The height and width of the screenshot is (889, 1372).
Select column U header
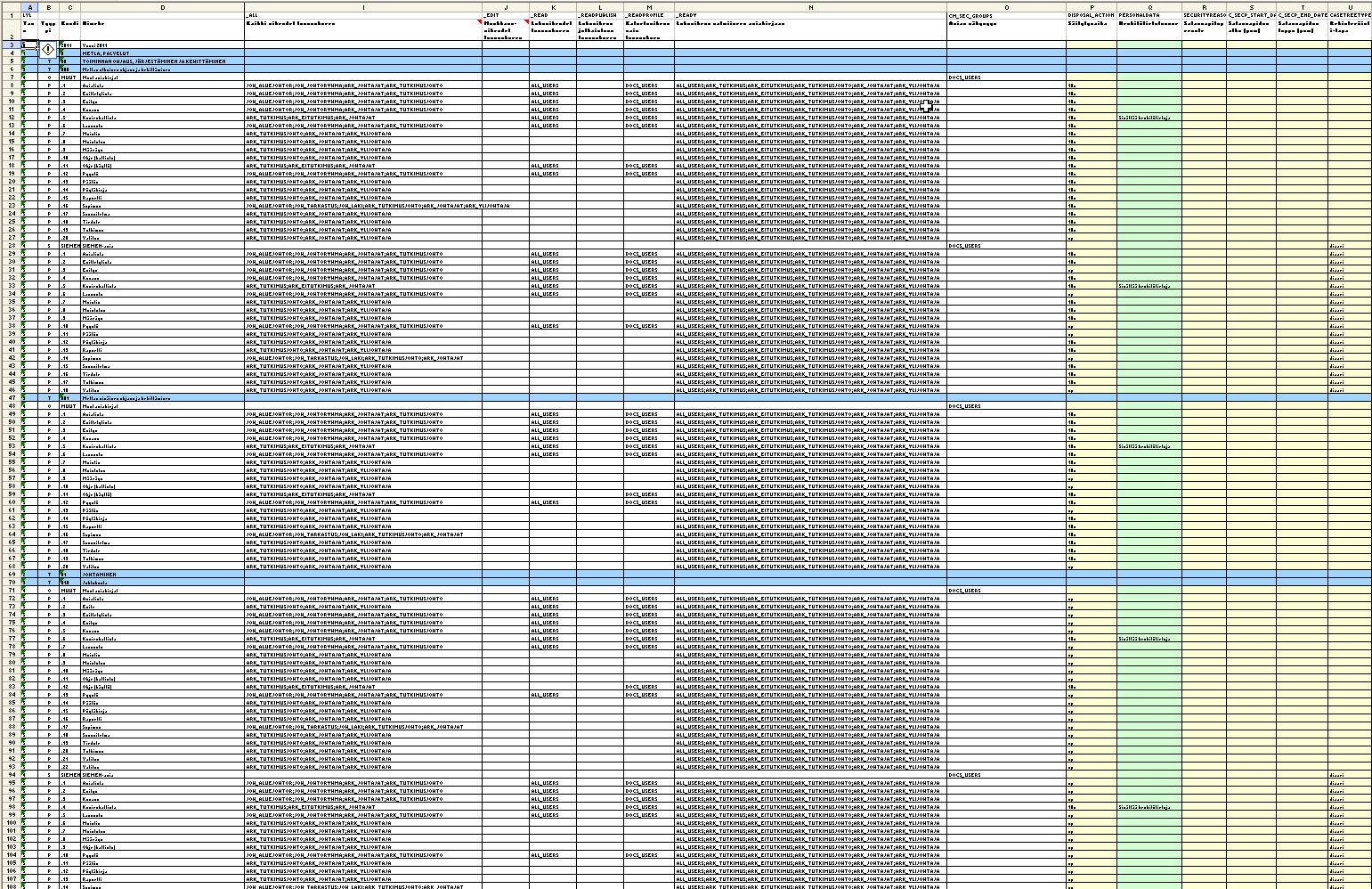pos(1350,7)
